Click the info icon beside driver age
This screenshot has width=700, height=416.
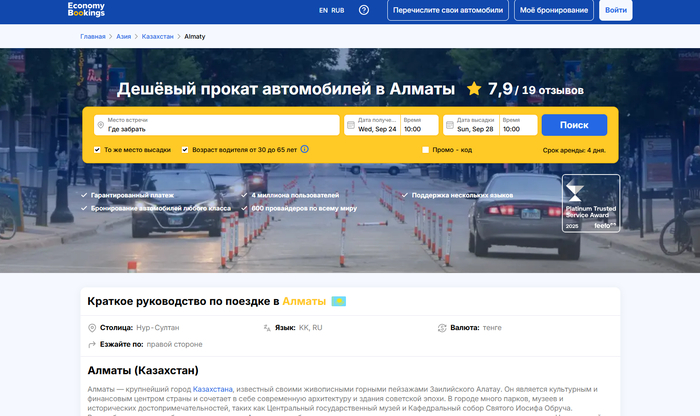pyautogui.click(x=305, y=150)
